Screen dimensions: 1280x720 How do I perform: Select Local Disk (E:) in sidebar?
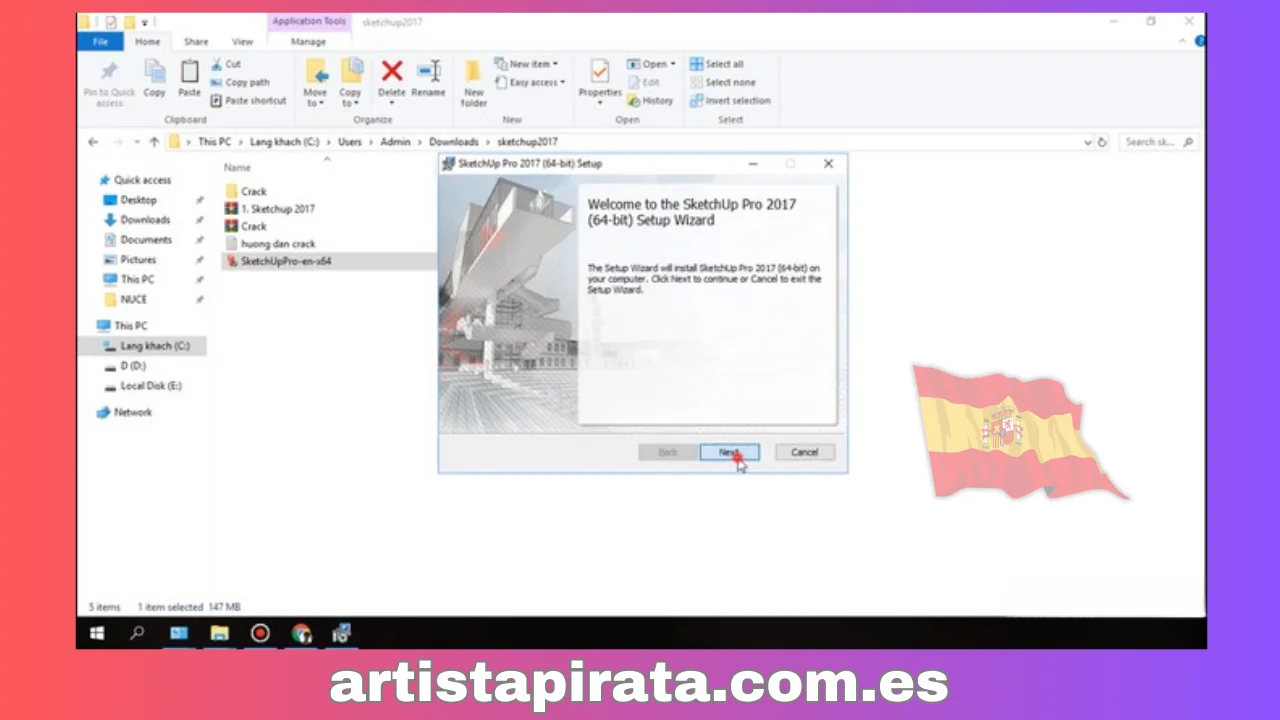(151, 386)
